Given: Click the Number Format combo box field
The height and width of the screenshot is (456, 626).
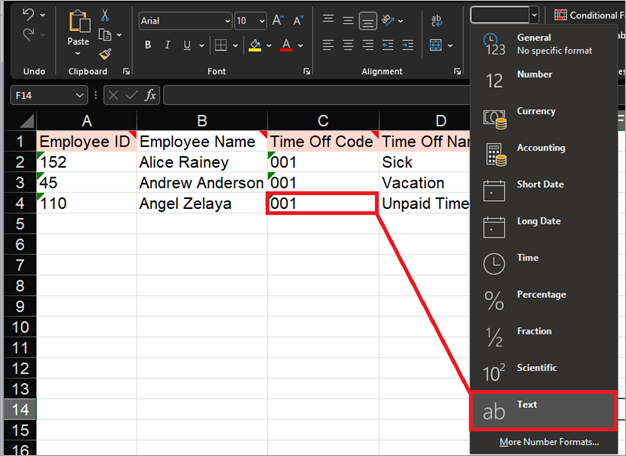Looking at the screenshot, I should (500, 15).
